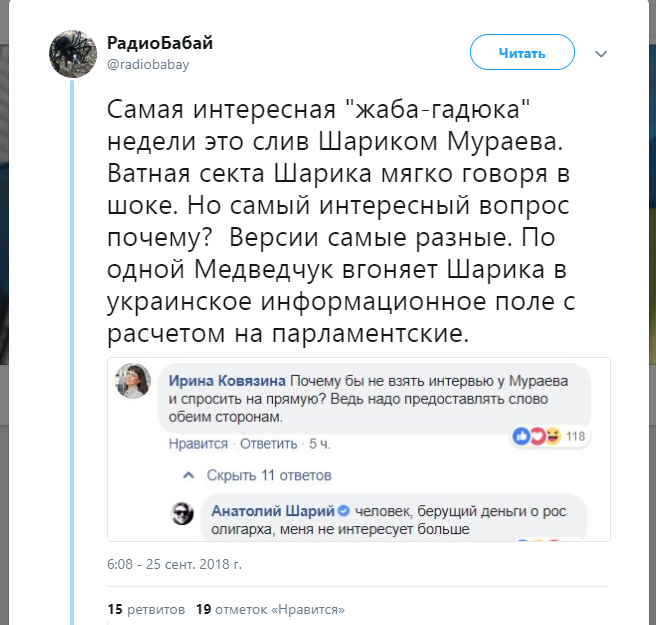Click the red heart reaction icon
Image resolution: width=656 pixels, height=625 pixels.
click(x=535, y=436)
